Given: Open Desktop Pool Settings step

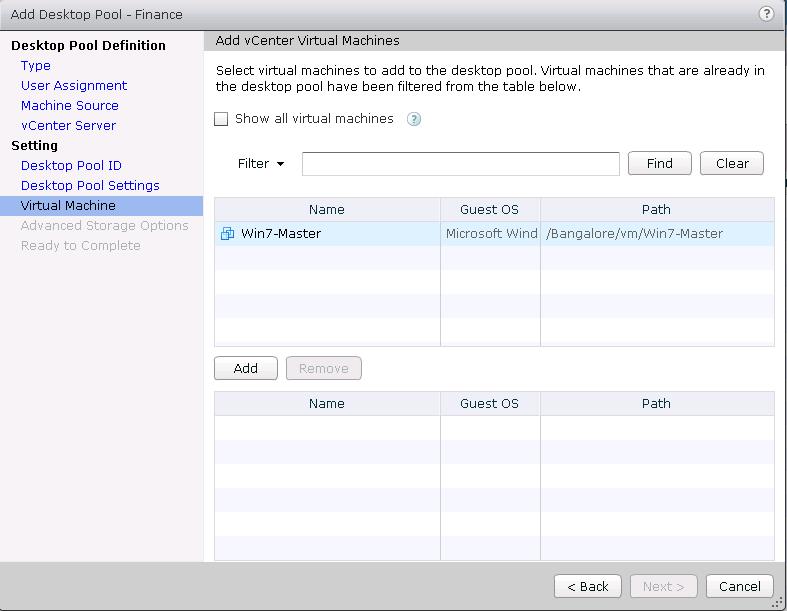Looking at the screenshot, I should 90,186.
